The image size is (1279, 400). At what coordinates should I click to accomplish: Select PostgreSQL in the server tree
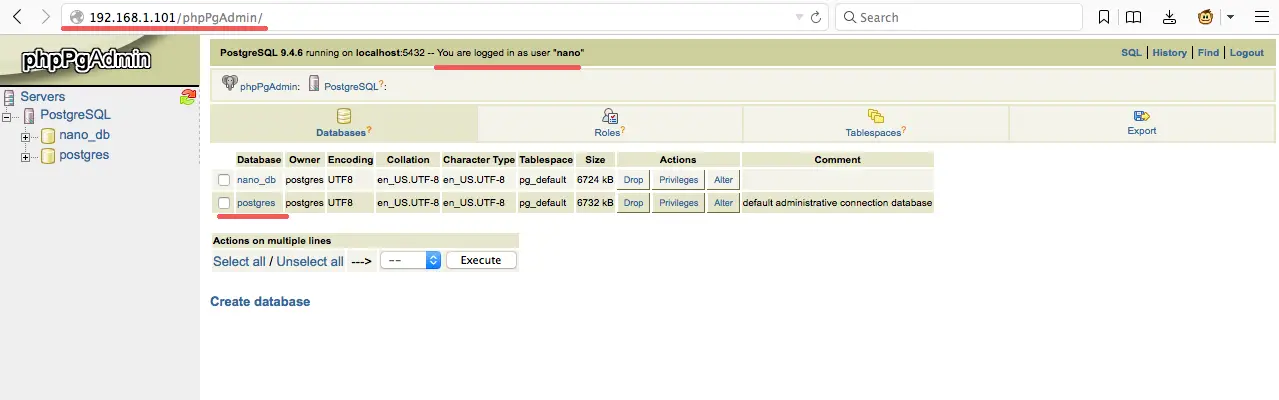point(75,115)
